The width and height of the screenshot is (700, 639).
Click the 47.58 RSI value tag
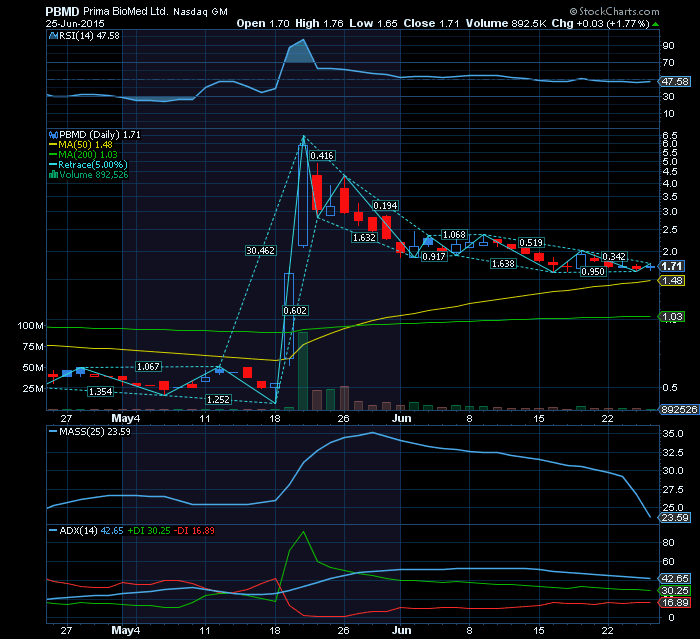coord(675,82)
